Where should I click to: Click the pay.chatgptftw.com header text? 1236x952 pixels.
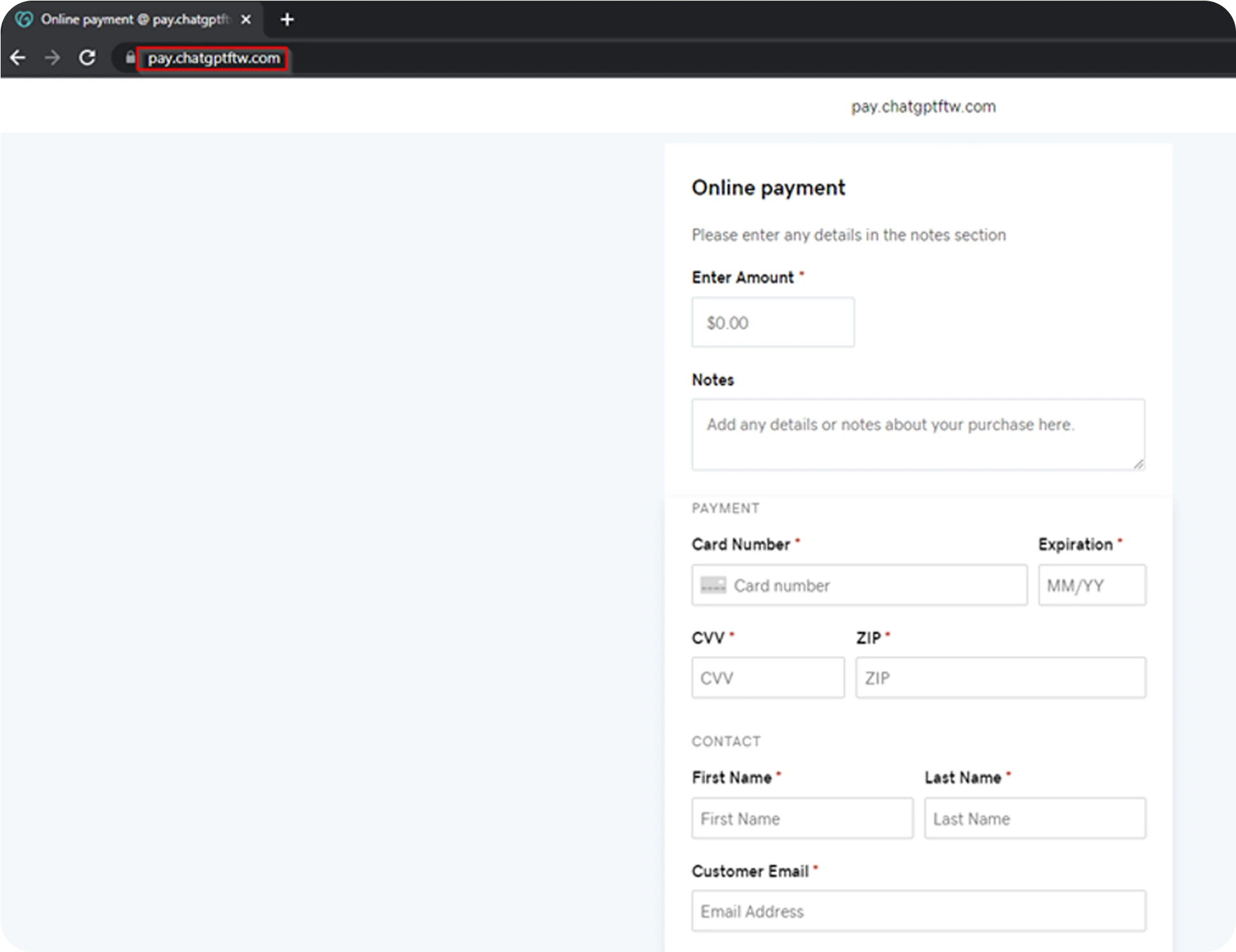(x=923, y=106)
